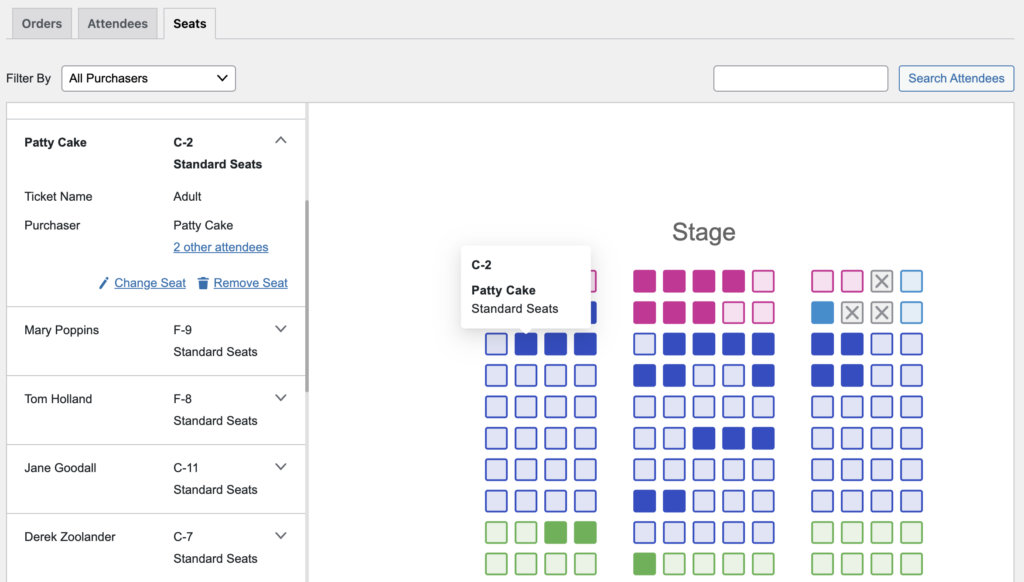Viewport: 1024px width, 582px height.
Task: Pick the rightmost filled green seat in the left section
Action: pyautogui.click(x=585, y=533)
